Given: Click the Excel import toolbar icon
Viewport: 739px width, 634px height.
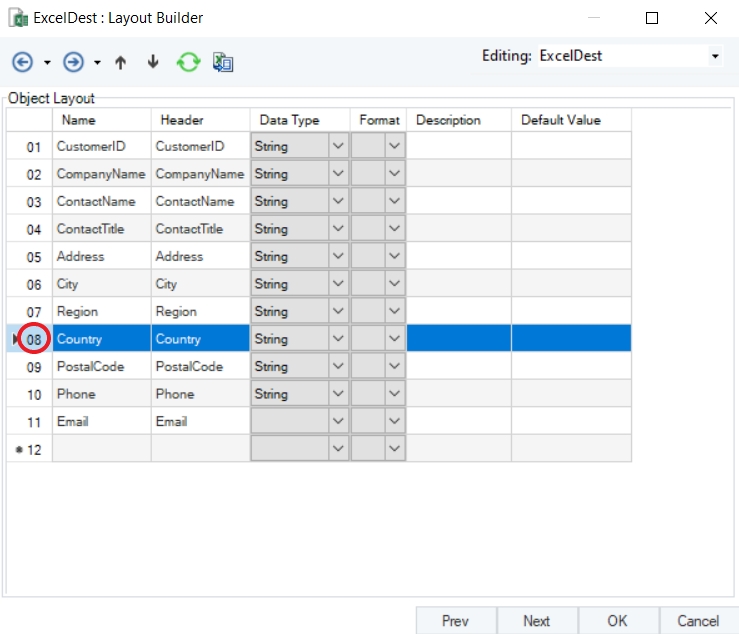Looking at the screenshot, I should tap(223, 62).
